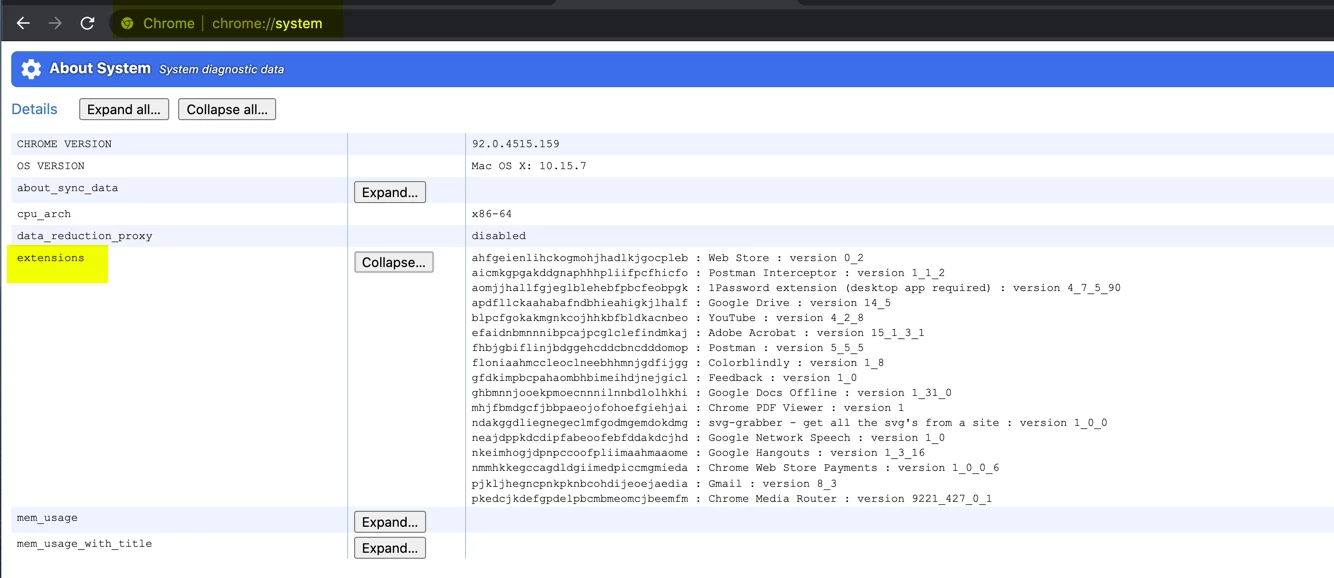Select the disabled value for data_reduction_proxy

tap(499, 236)
